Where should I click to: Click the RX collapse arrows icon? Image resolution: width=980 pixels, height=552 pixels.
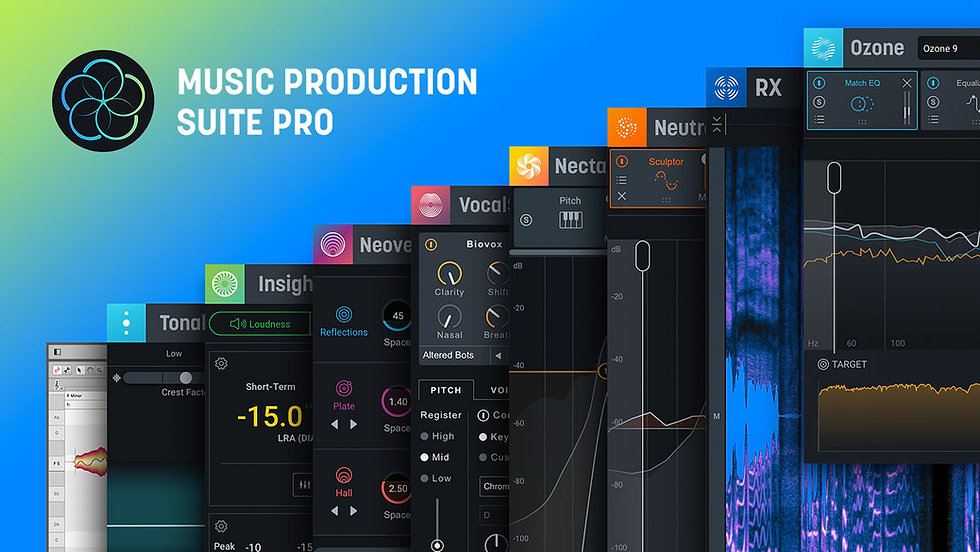(x=717, y=124)
